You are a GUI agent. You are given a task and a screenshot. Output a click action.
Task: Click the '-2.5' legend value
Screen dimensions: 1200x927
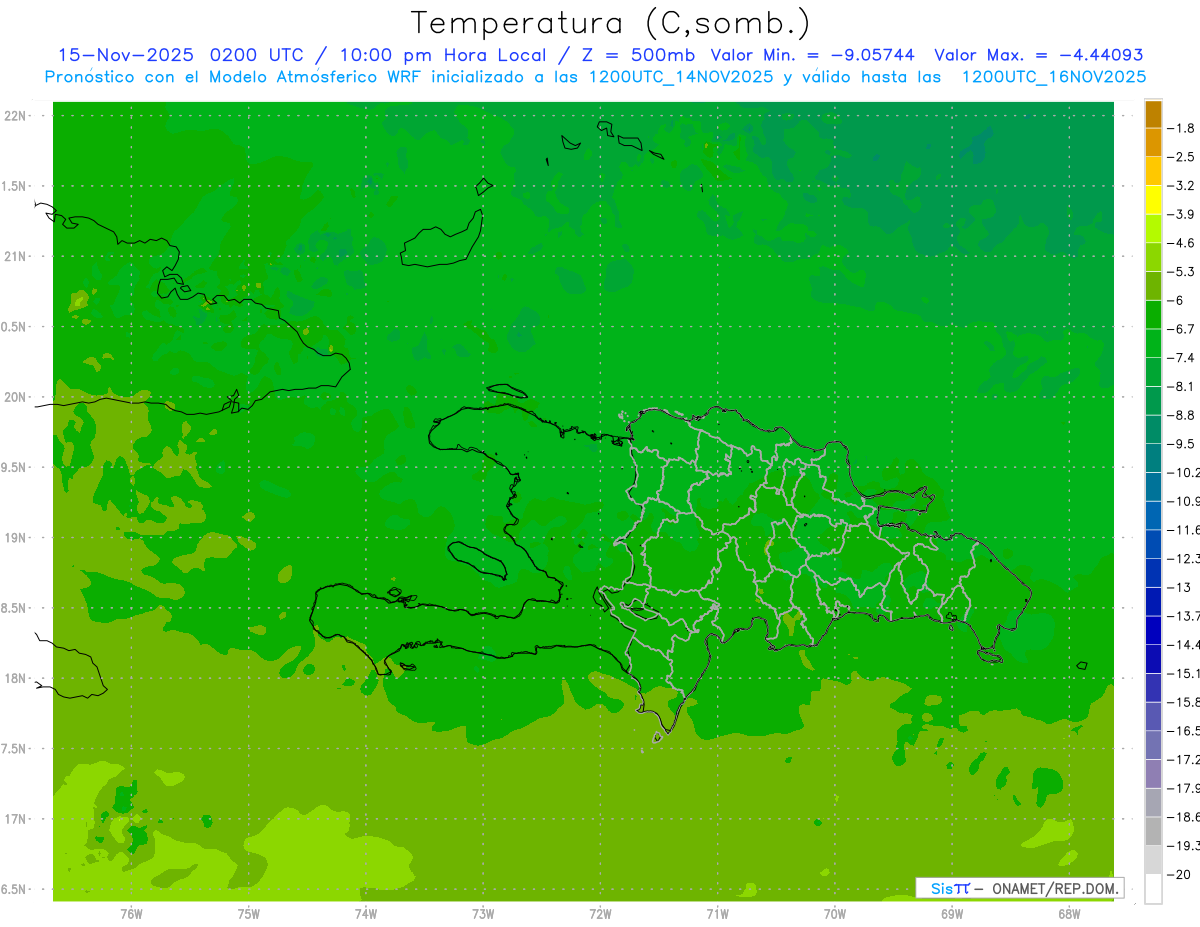(1183, 157)
